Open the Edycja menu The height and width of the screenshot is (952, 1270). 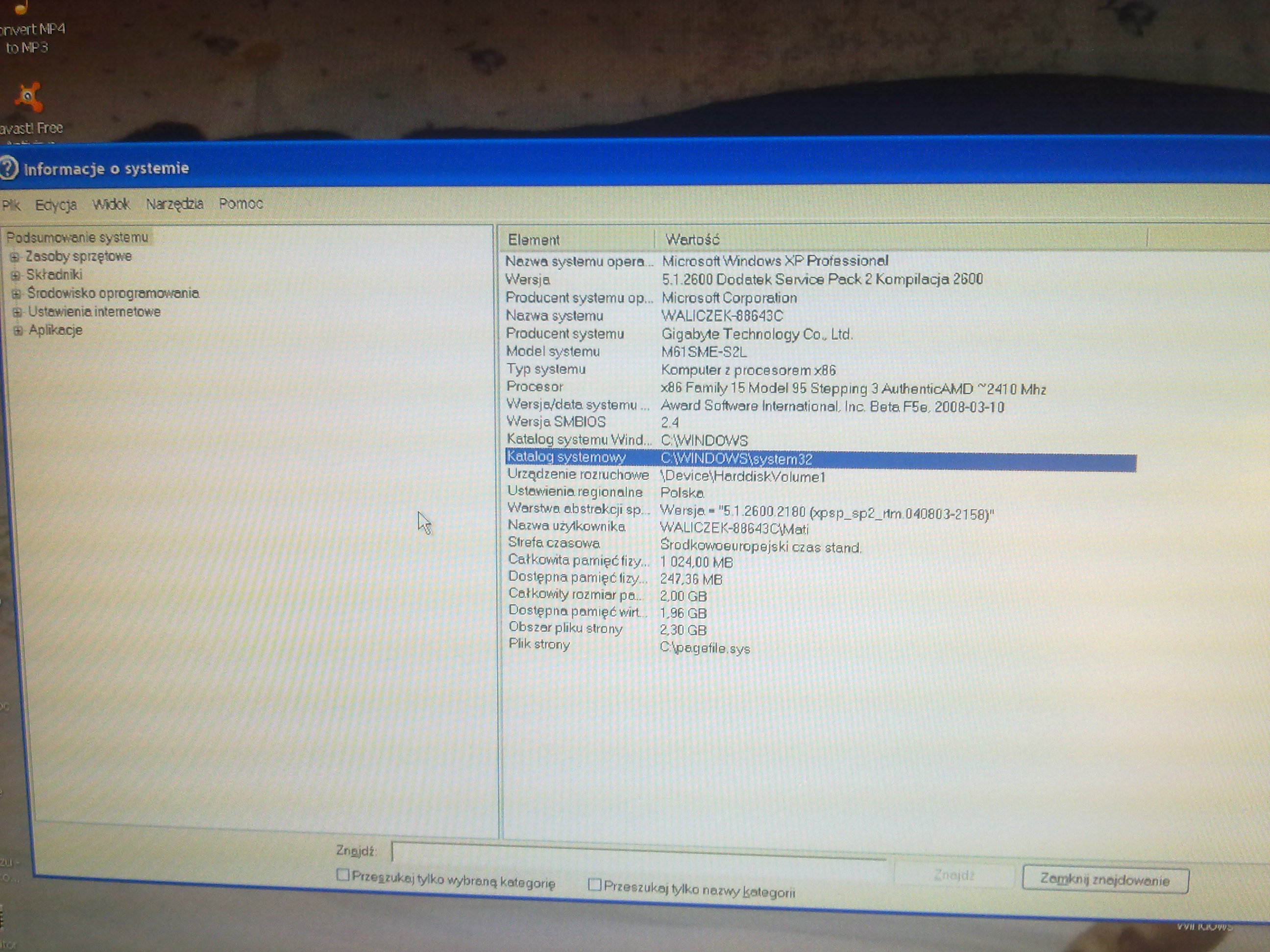[x=56, y=205]
